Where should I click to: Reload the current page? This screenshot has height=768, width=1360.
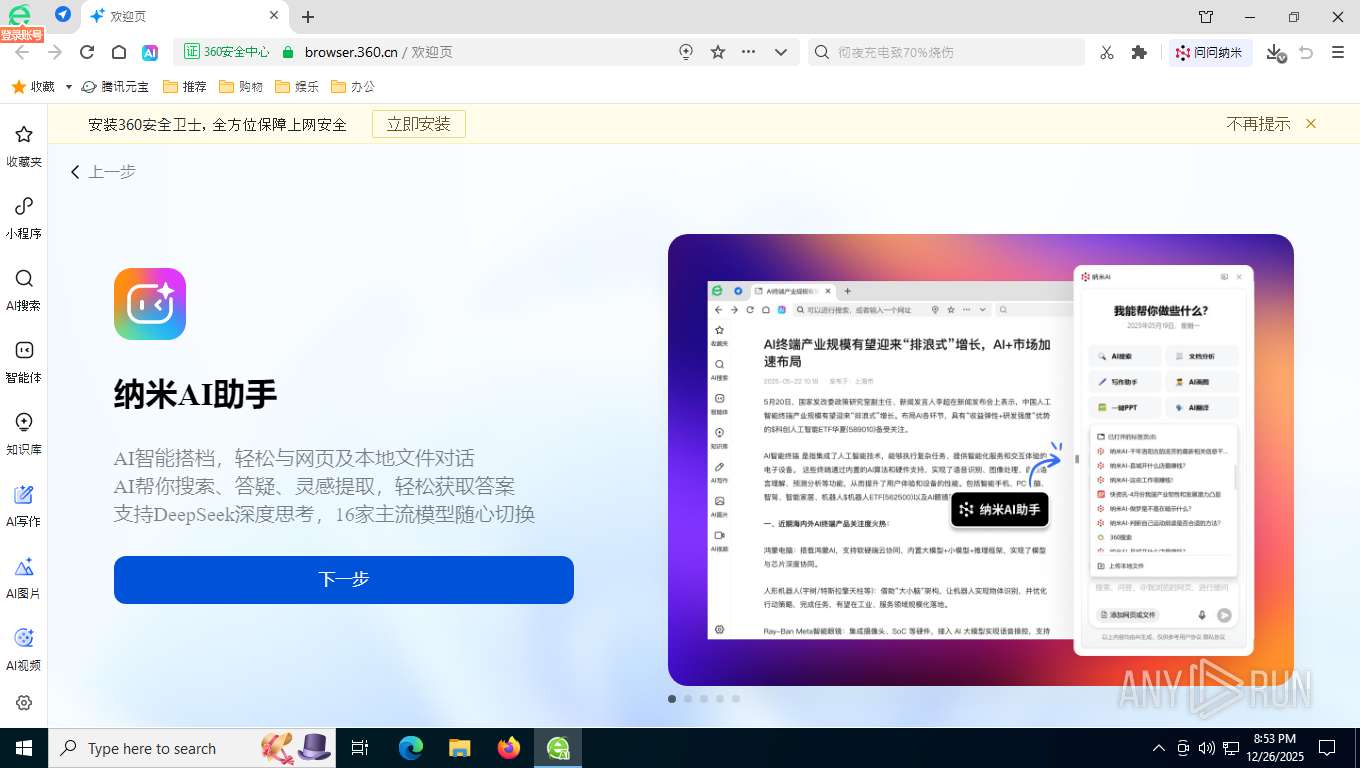[87, 52]
